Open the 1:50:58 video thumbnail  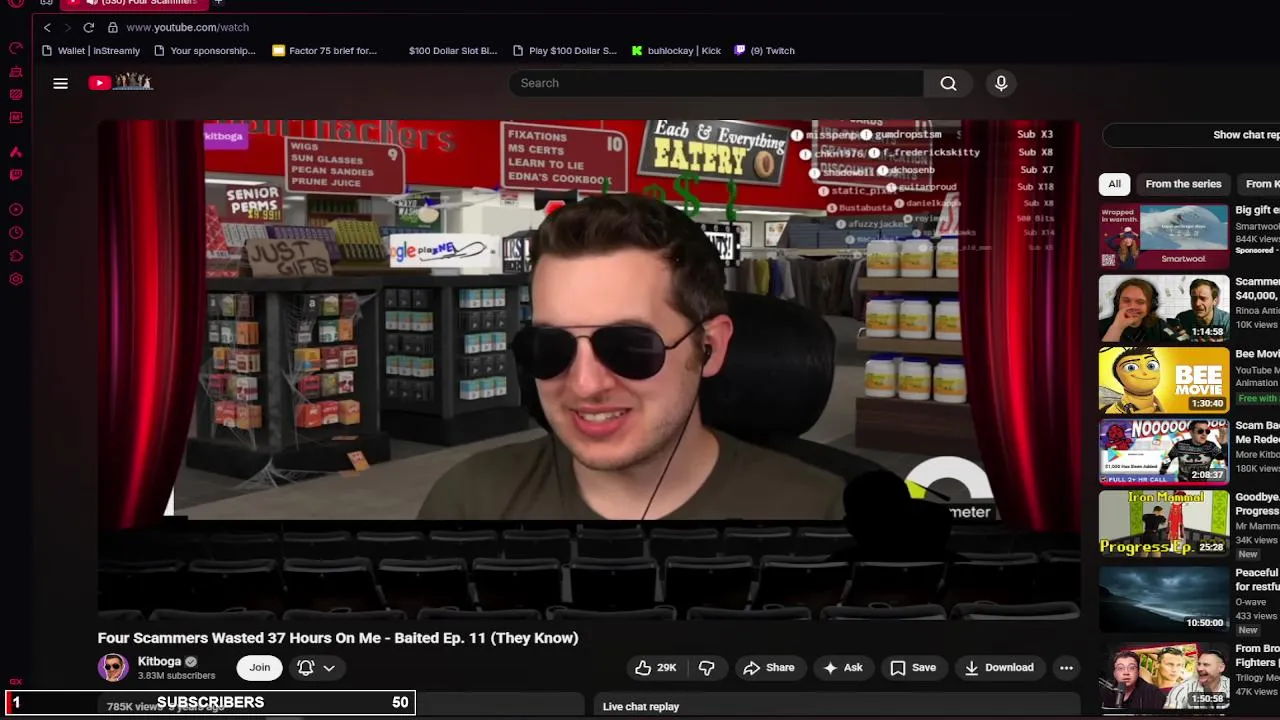[x=1164, y=675]
